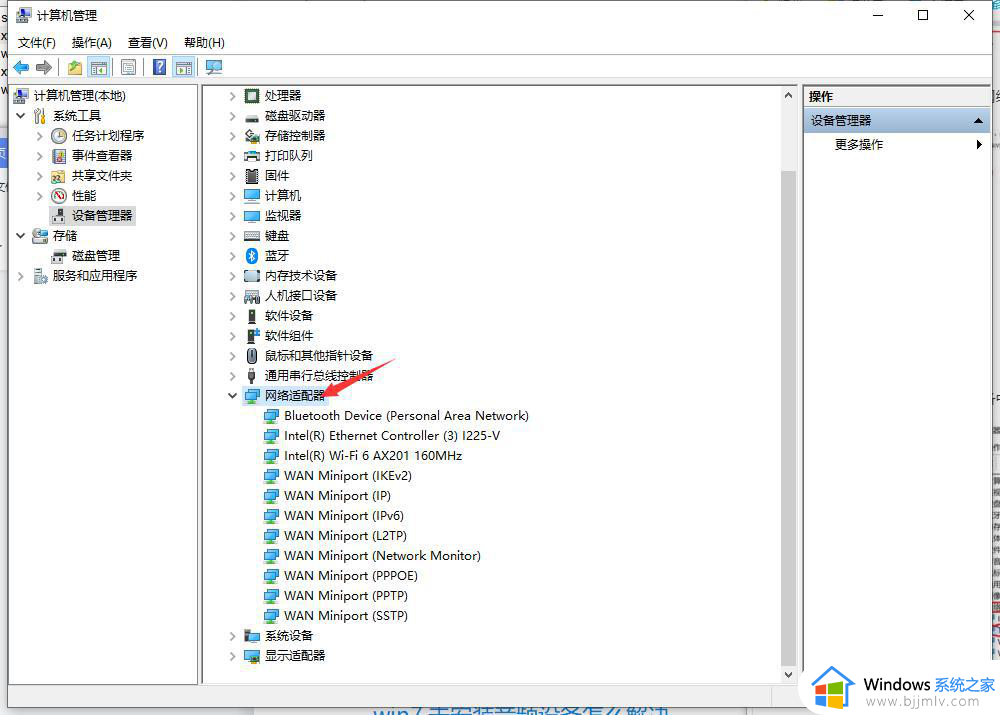
Task: Click the scroll down arrow in device list
Action: 788,674
